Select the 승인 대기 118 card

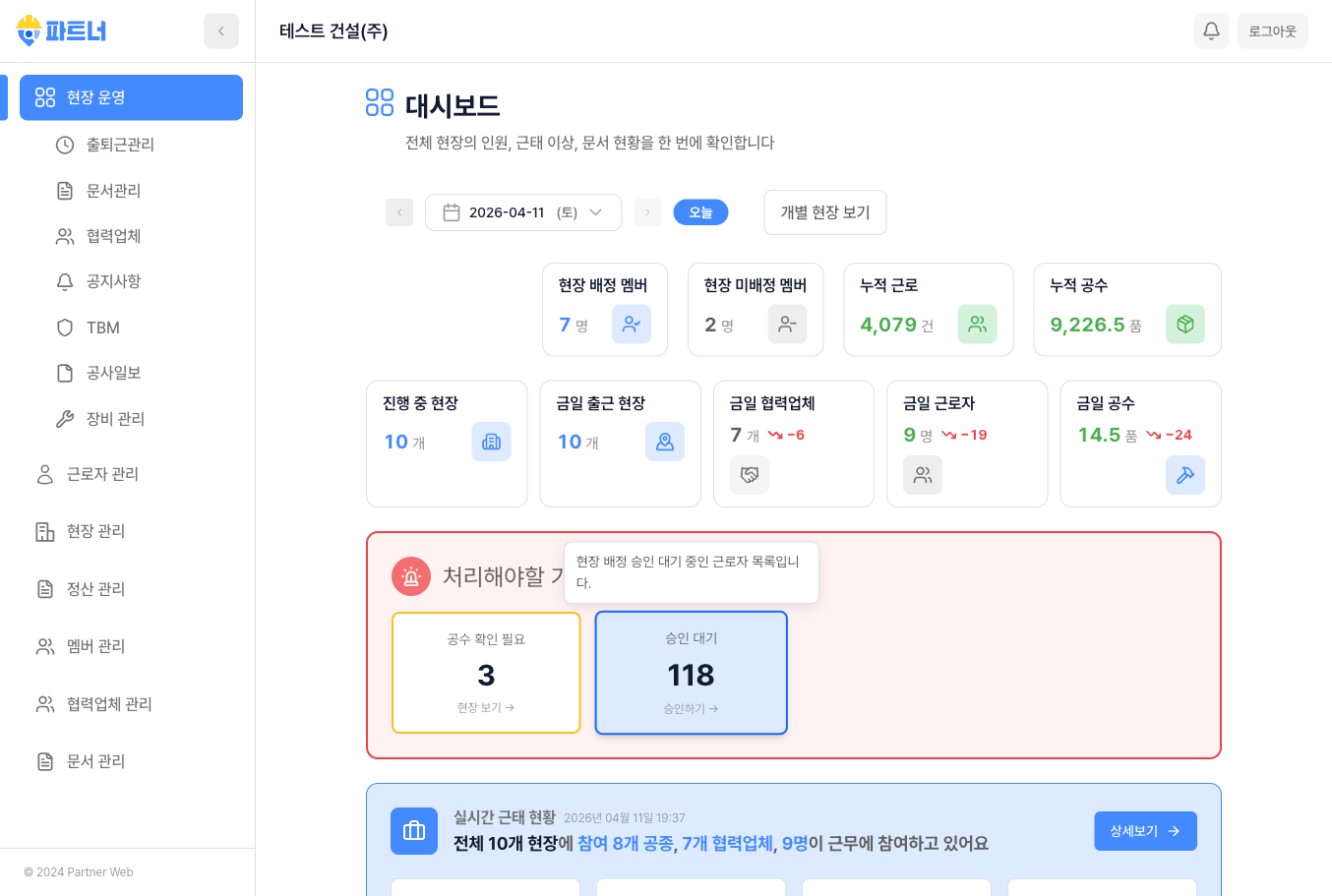pyautogui.click(x=691, y=672)
